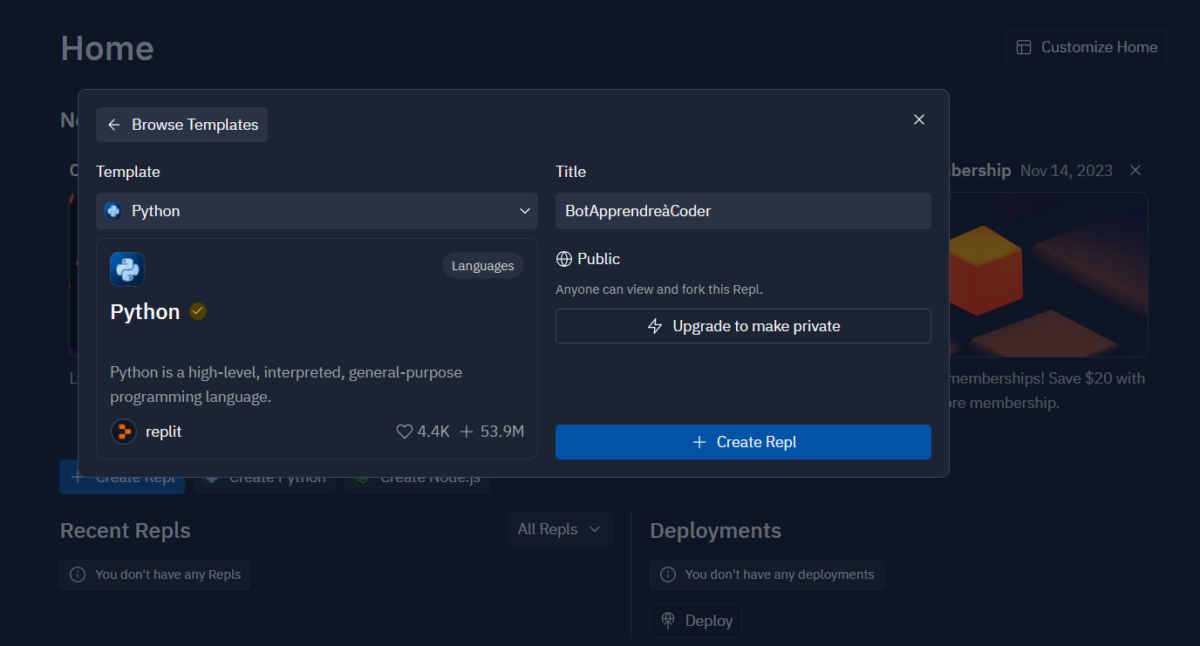1200x646 pixels.
Task: Click the replit author avatar icon
Action: tap(123, 432)
